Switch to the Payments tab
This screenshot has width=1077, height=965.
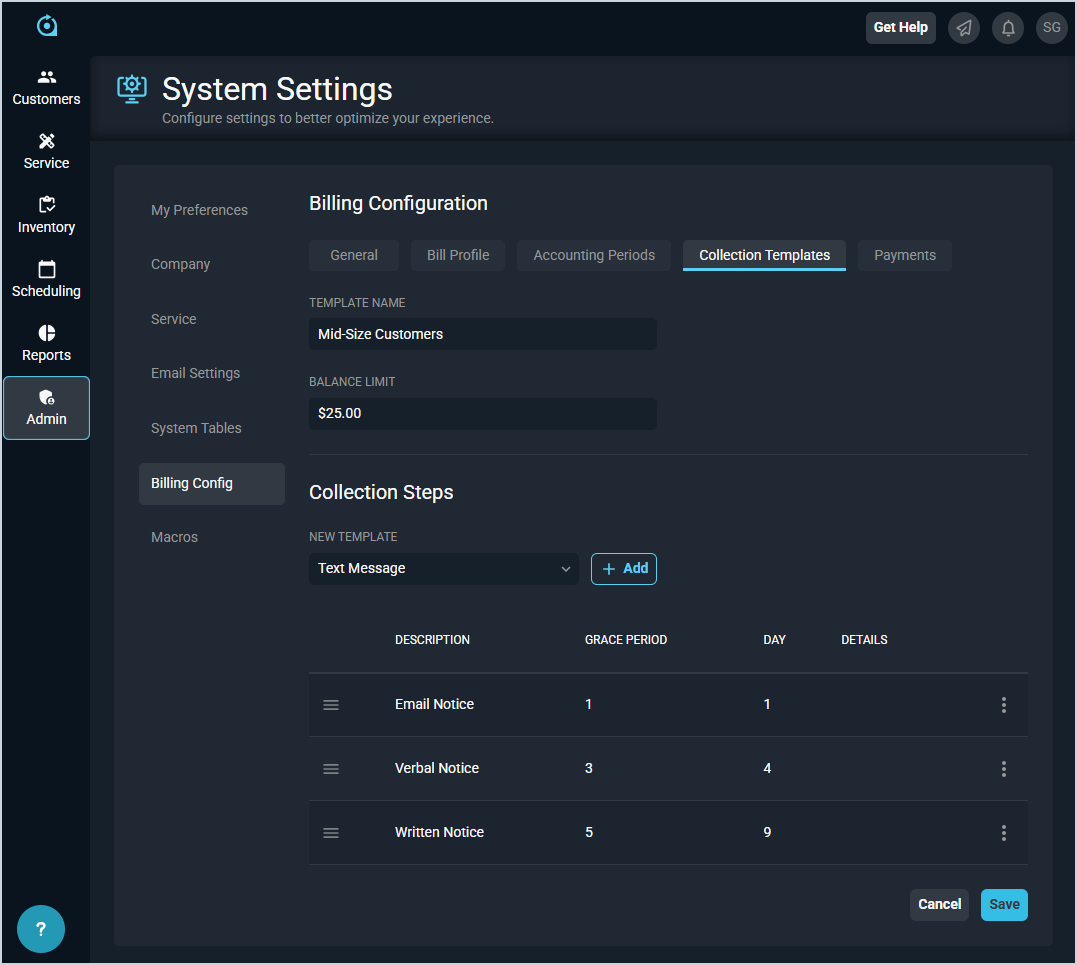pyautogui.click(x=904, y=255)
